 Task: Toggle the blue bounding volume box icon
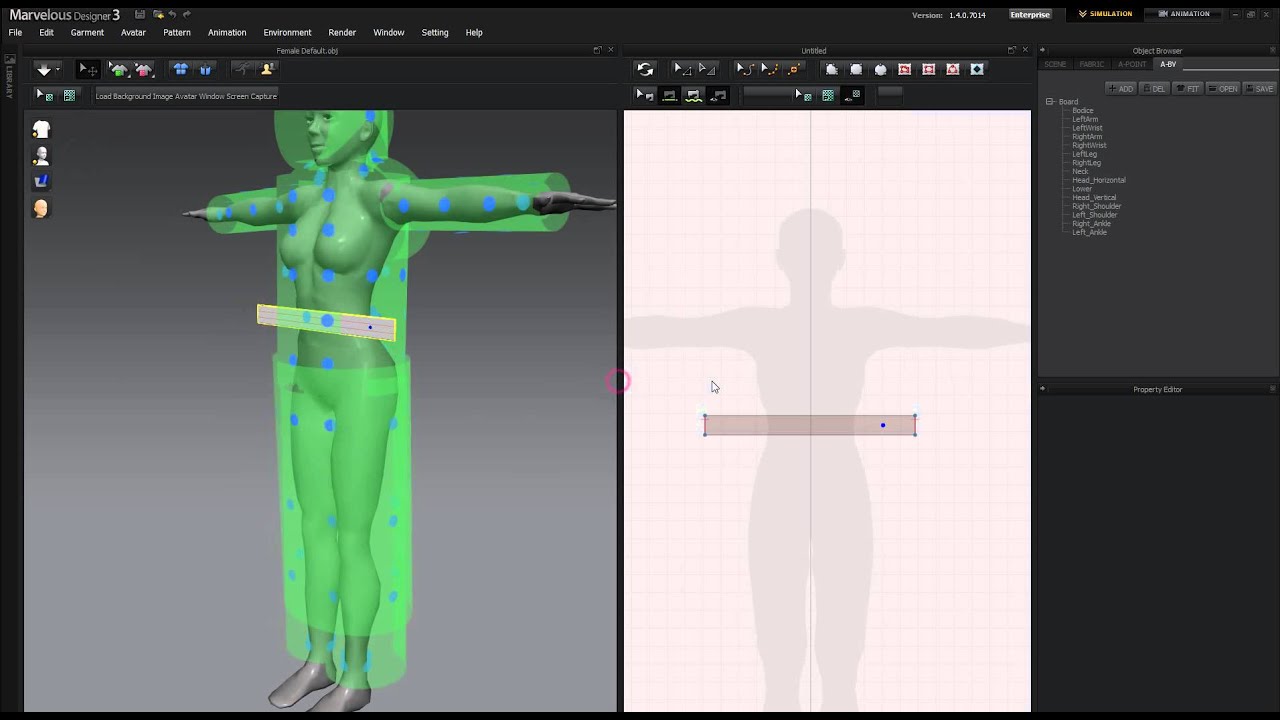[205, 69]
